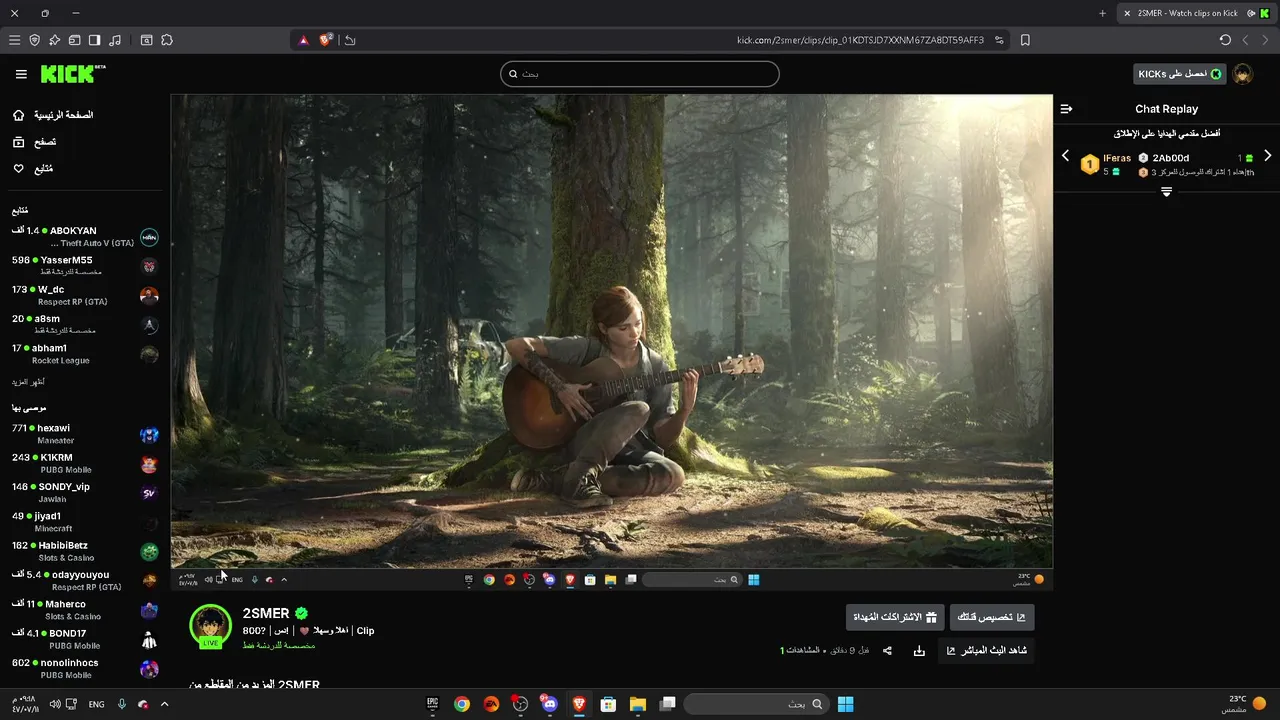Open the browser tab search icon
The width and height of the screenshot is (1280, 720).
(x=147, y=40)
